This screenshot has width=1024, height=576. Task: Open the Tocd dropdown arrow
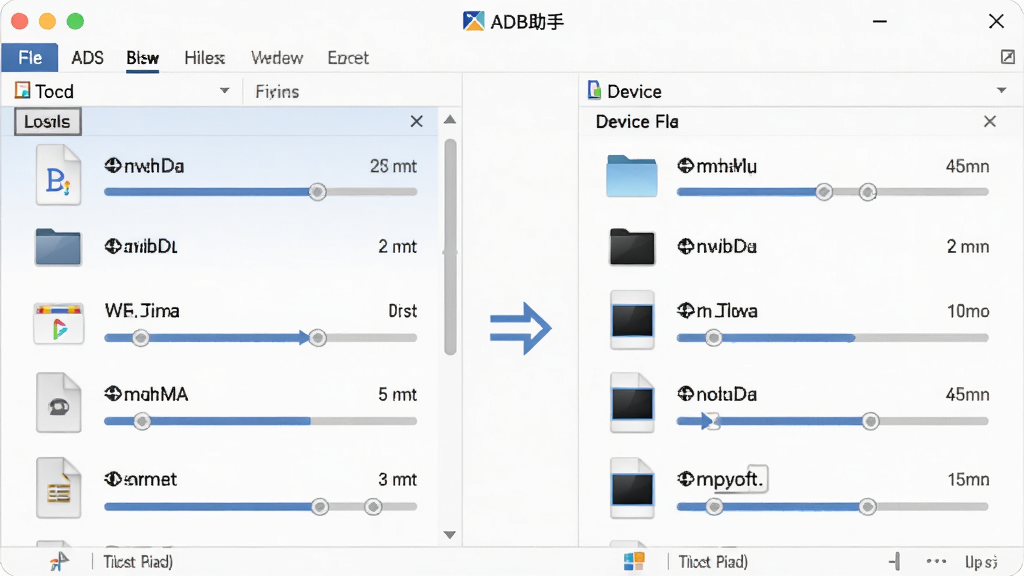[225, 90]
